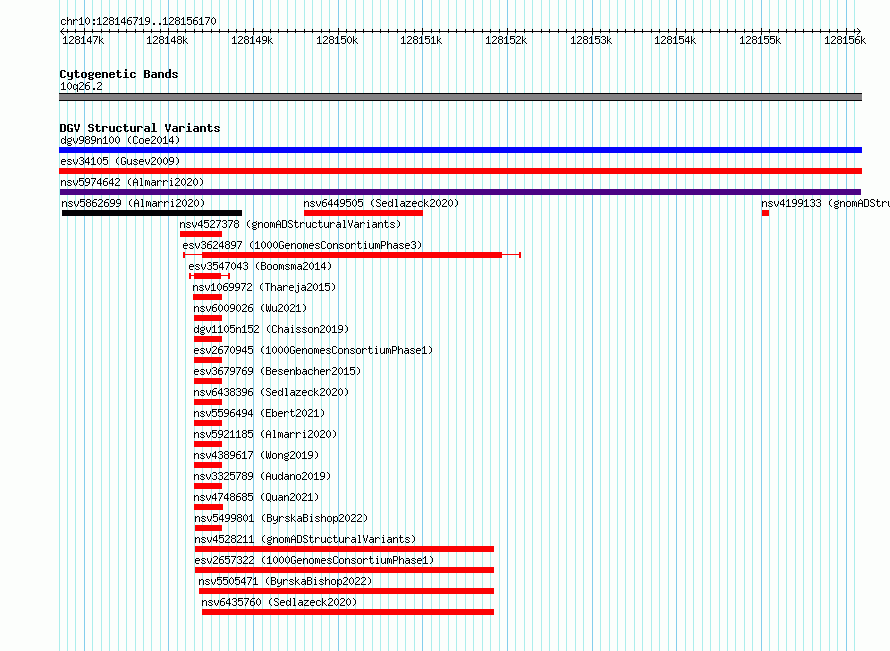
Task: Click the nsv4528211 long red variant bar
Action: pyautogui.click(x=345, y=549)
